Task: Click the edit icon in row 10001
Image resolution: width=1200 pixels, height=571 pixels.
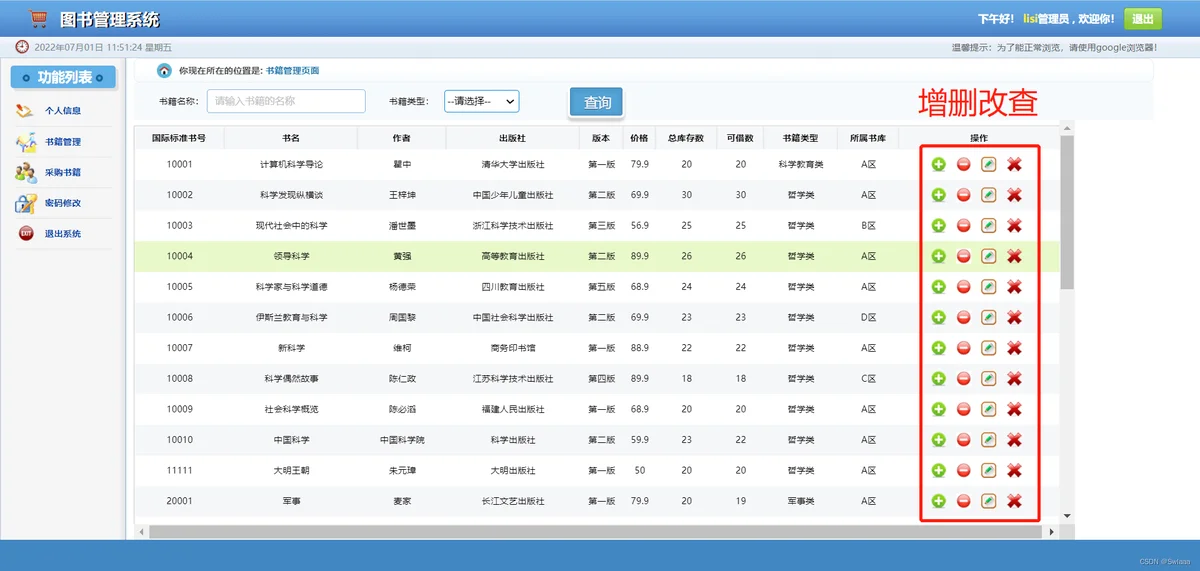Action: click(x=989, y=164)
